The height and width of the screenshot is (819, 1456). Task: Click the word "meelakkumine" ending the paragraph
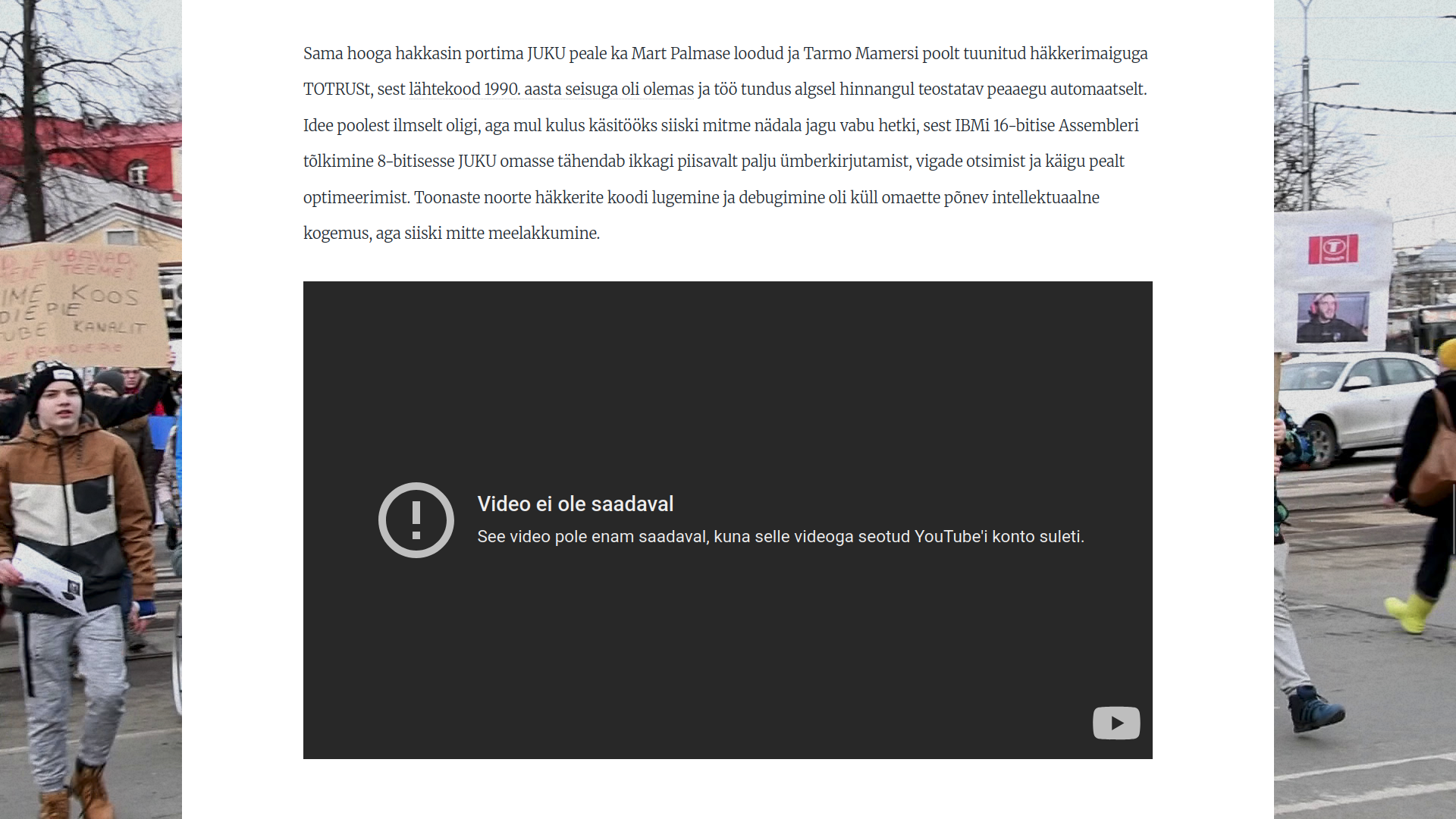coord(543,233)
